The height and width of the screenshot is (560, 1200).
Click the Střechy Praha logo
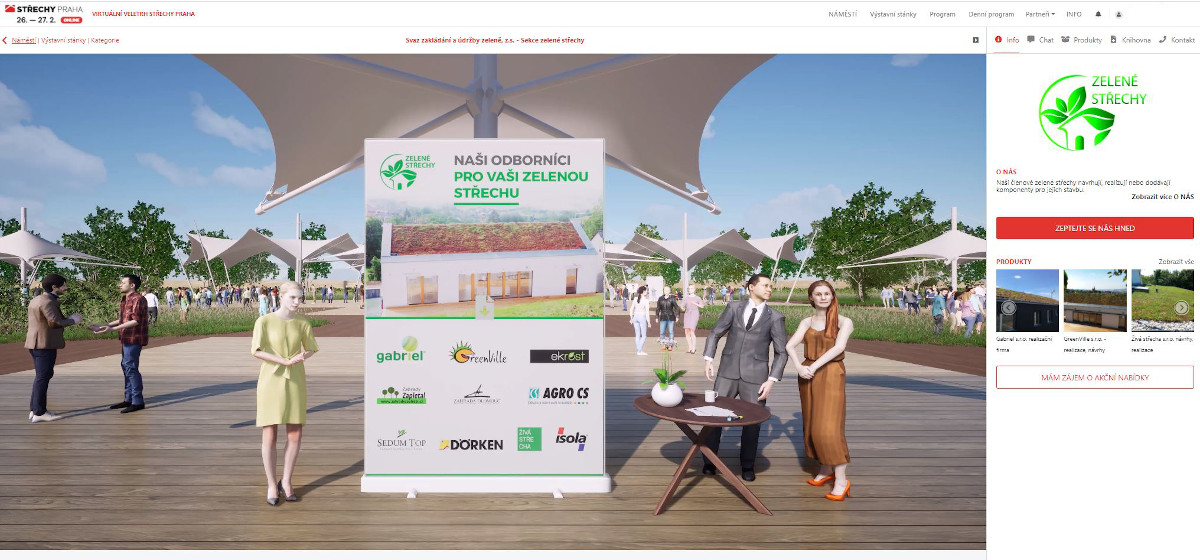43,13
